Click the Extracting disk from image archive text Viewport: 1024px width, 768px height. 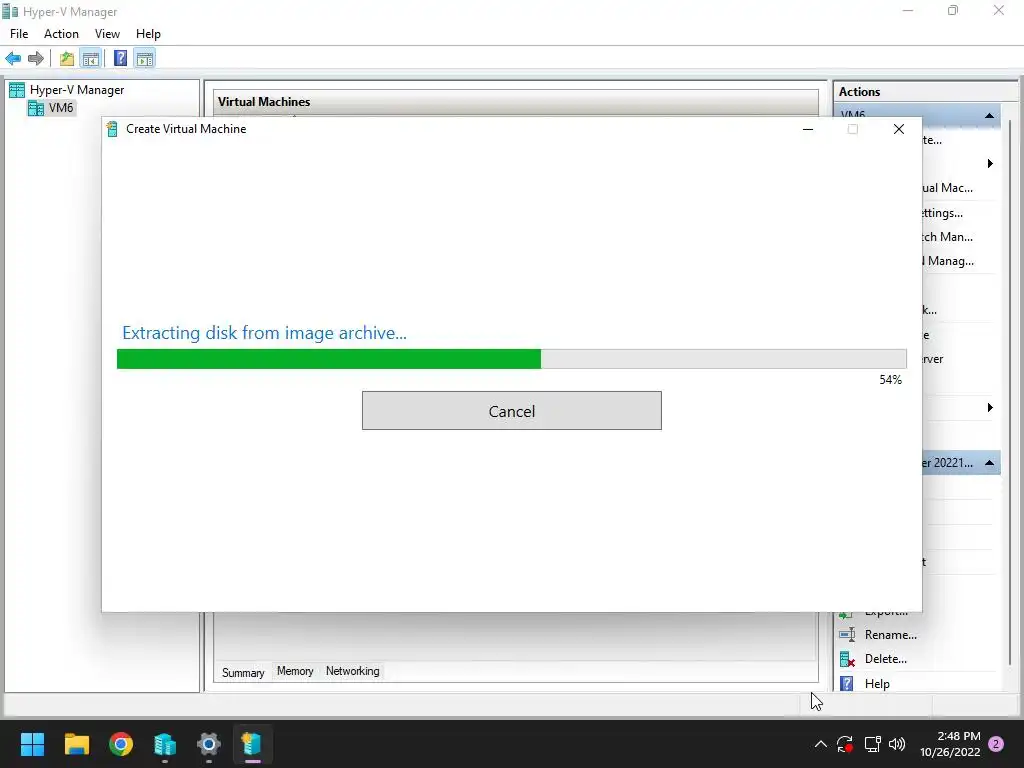pyautogui.click(x=264, y=333)
